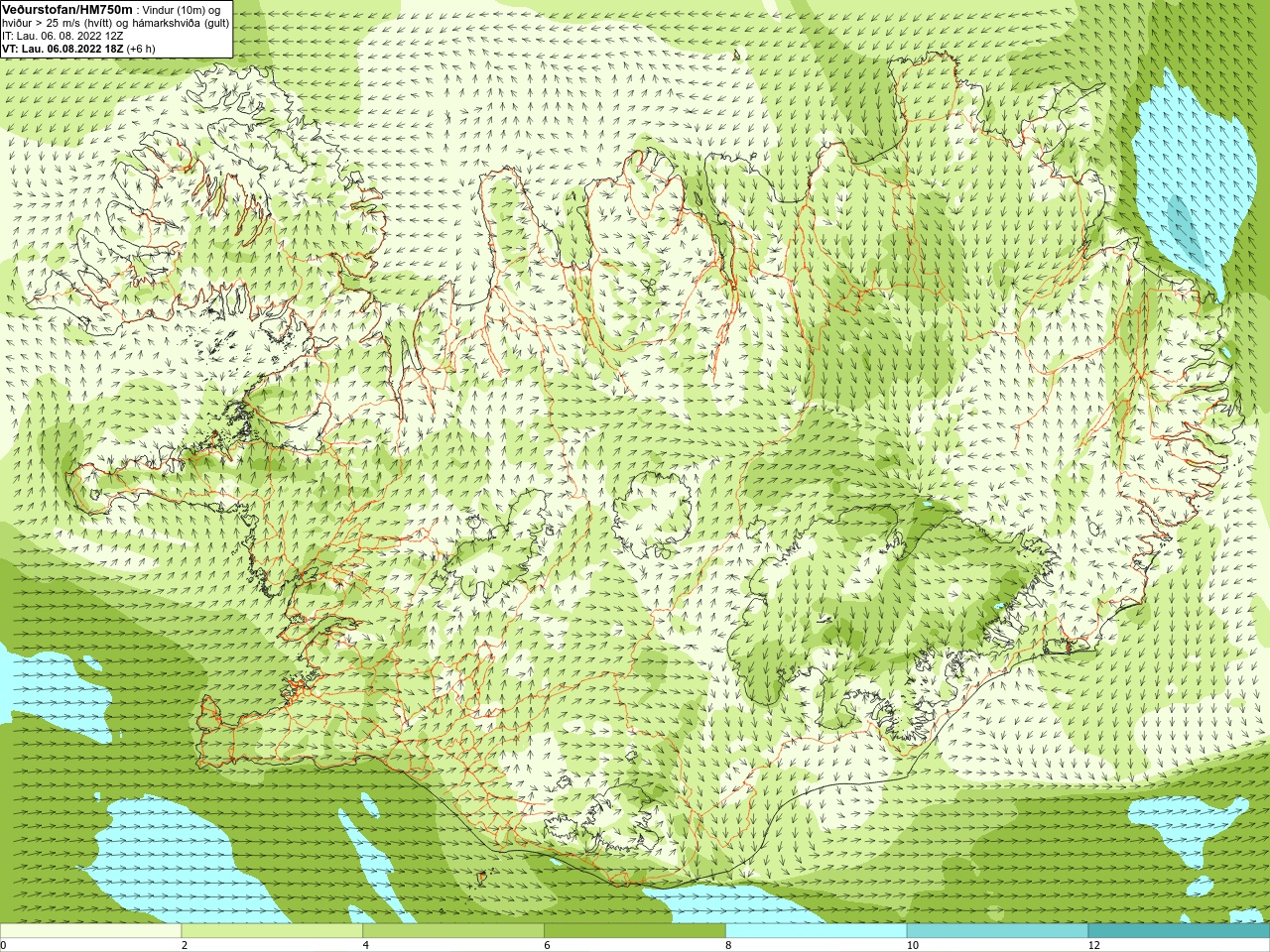Click the teal legend swatch above 12 m/s
This screenshot has width=1270, height=952.
[x=1179, y=931]
